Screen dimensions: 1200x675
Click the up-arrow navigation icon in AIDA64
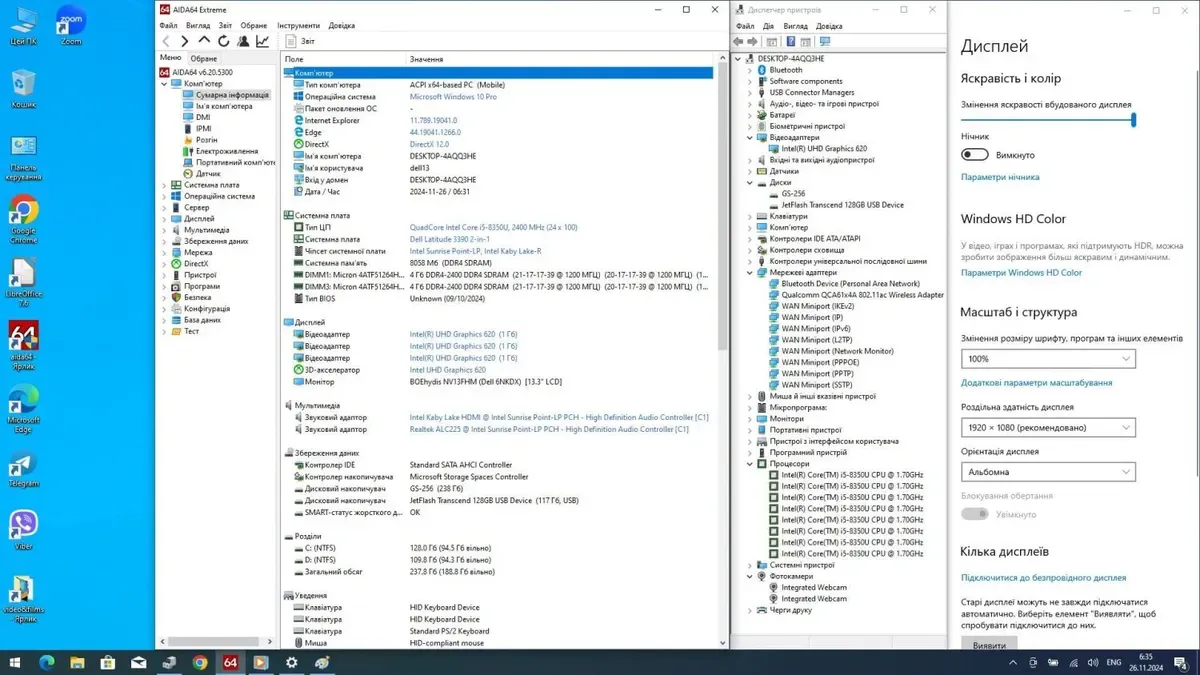tap(204, 41)
